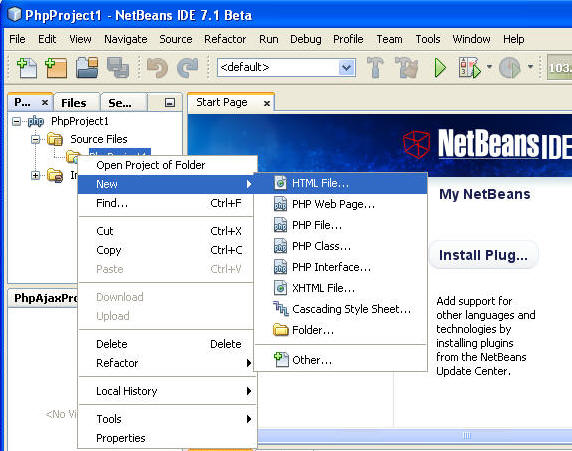Click the New Project toolbar icon
Screen dimensions: 572x451
click(x=56, y=68)
